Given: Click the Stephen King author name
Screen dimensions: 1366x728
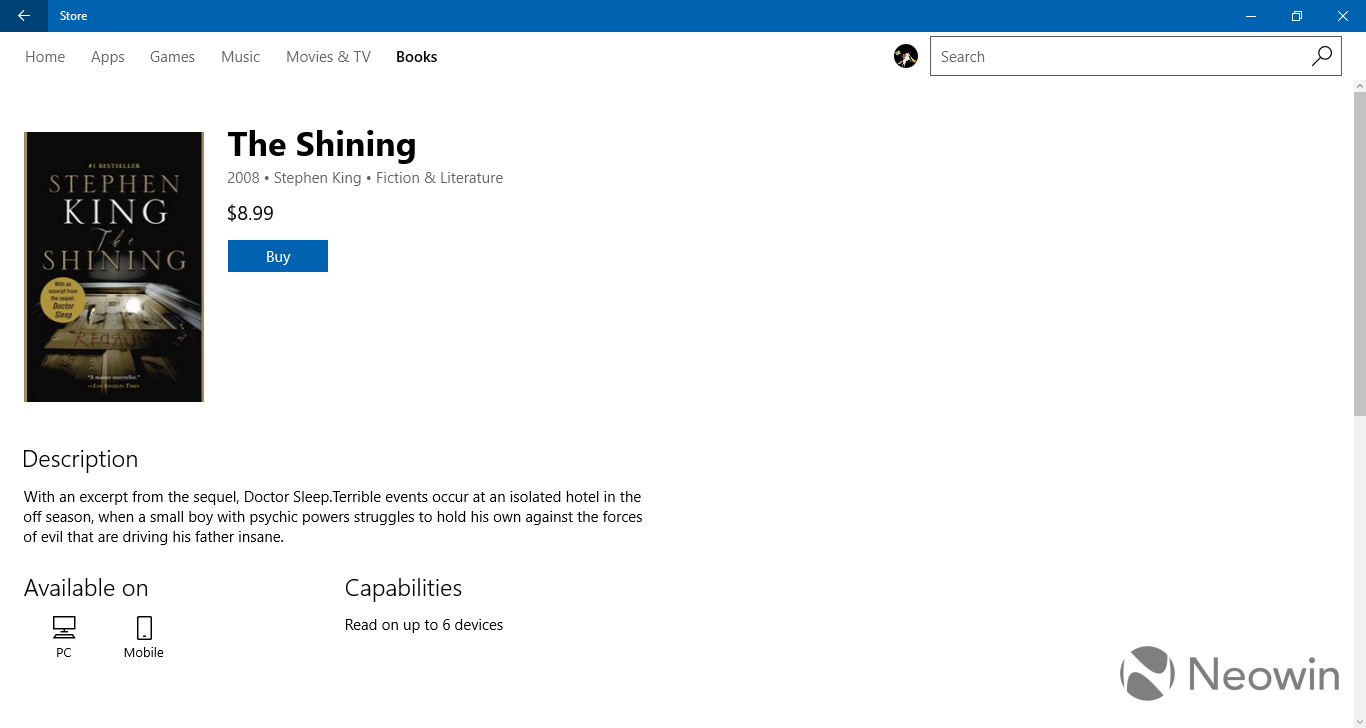Looking at the screenshot, I should [x=317, y=177].
